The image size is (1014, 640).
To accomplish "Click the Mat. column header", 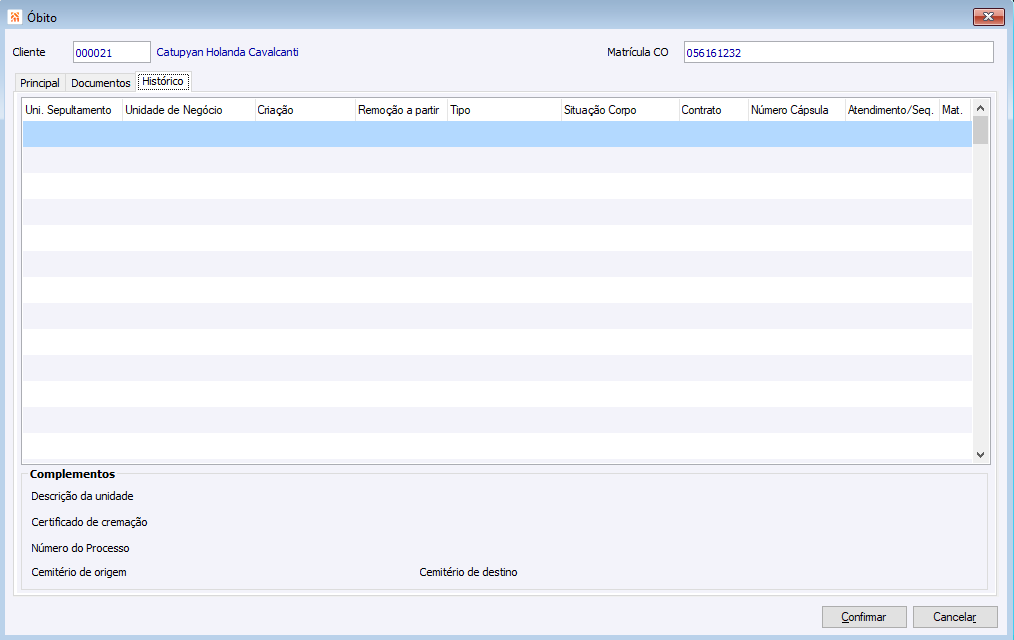I will 956,110.
